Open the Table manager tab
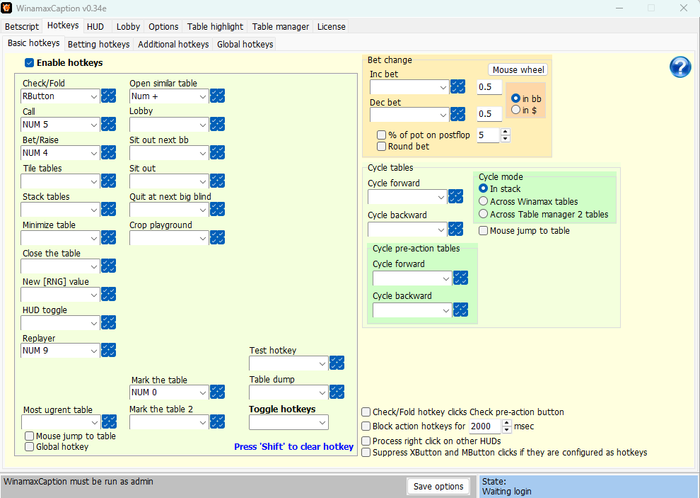Image resolution: width=700 pixels, height=498 pixels. point(280,27)
